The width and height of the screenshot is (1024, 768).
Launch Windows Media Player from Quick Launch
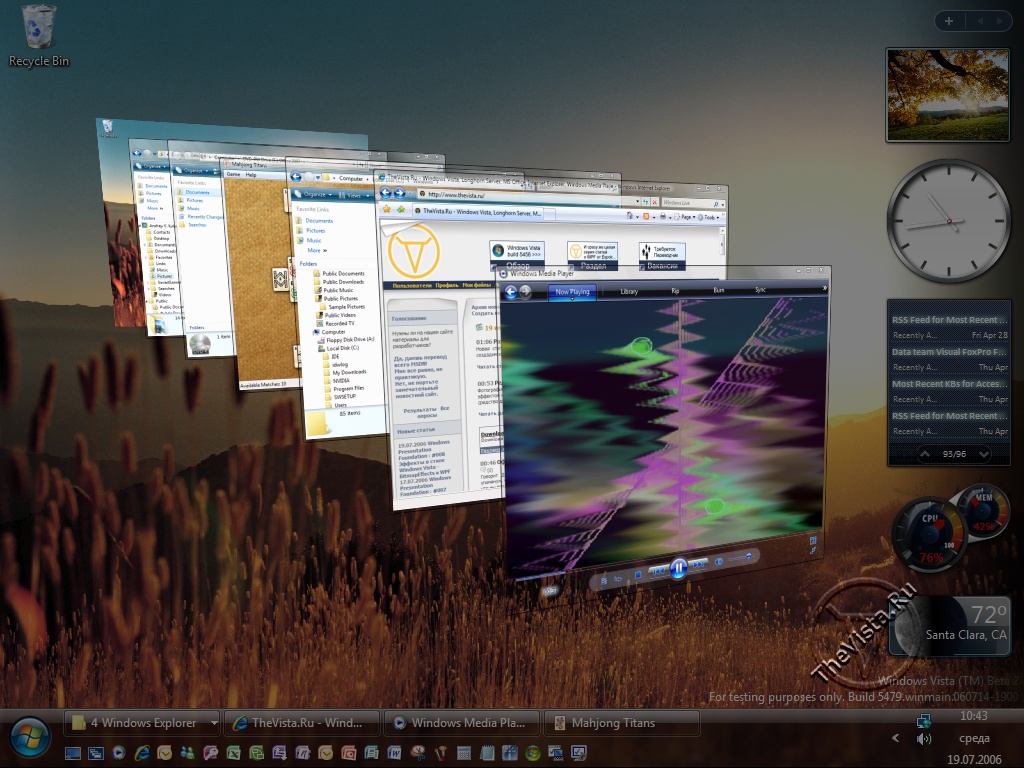point(118,753)
